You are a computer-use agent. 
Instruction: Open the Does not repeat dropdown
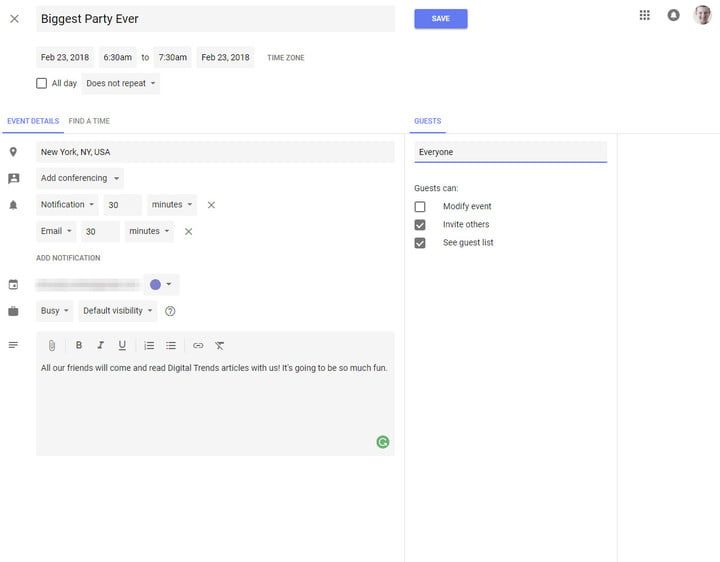point(121,84)
